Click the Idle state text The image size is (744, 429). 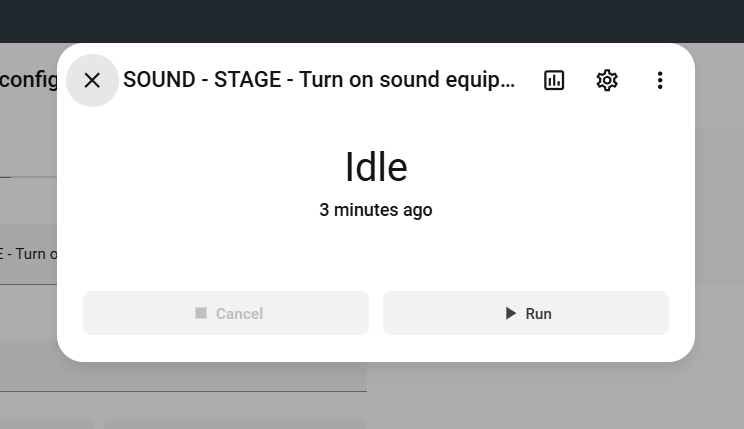(x=376, y=167)
